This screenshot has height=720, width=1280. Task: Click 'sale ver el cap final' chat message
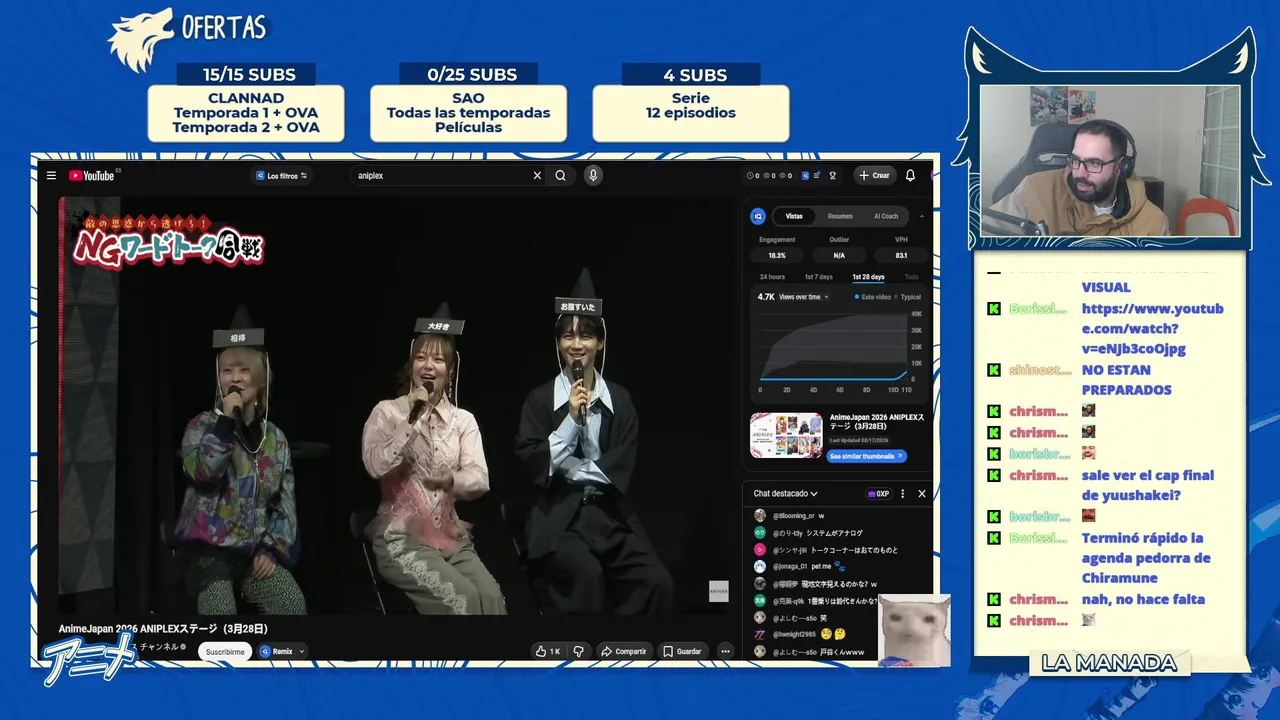point(1147,485)
